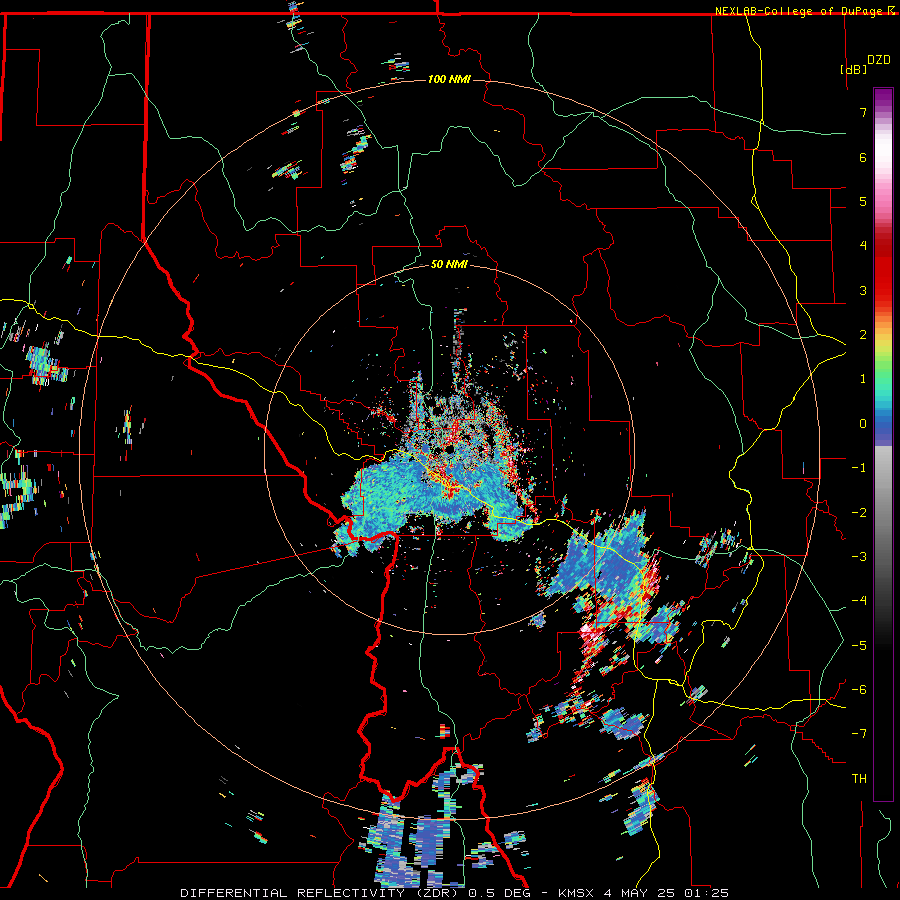Click the 4 value on the color scale
The image size is (900, 900).
863,246
